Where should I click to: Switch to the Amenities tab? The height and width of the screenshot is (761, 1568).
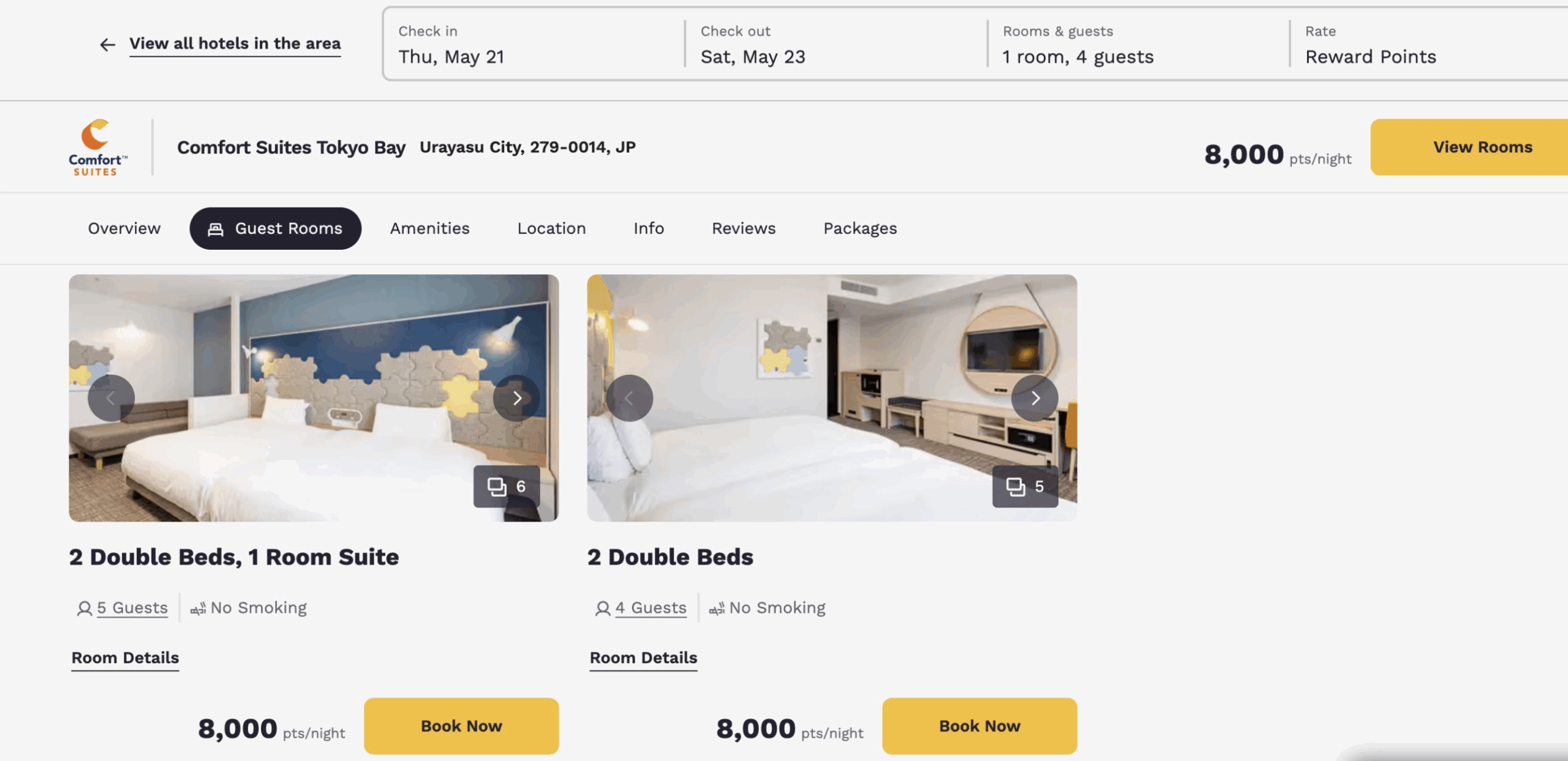(x=430, y=228)
